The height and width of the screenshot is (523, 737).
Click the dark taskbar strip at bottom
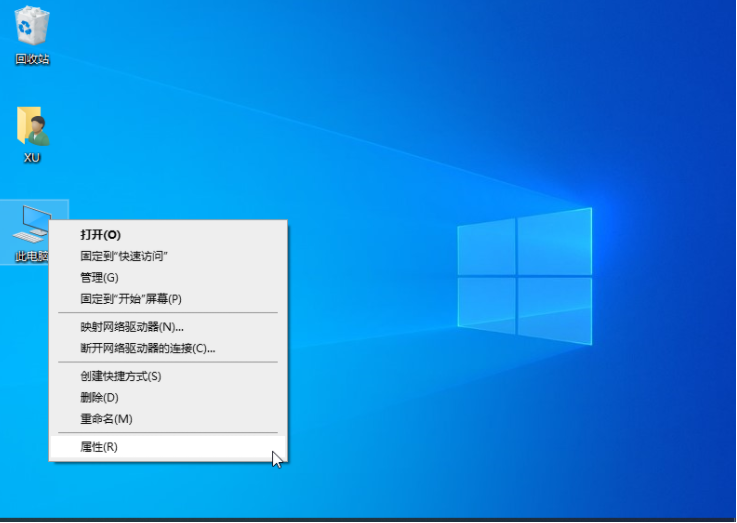pyautogui.click(x=368, y=519)
